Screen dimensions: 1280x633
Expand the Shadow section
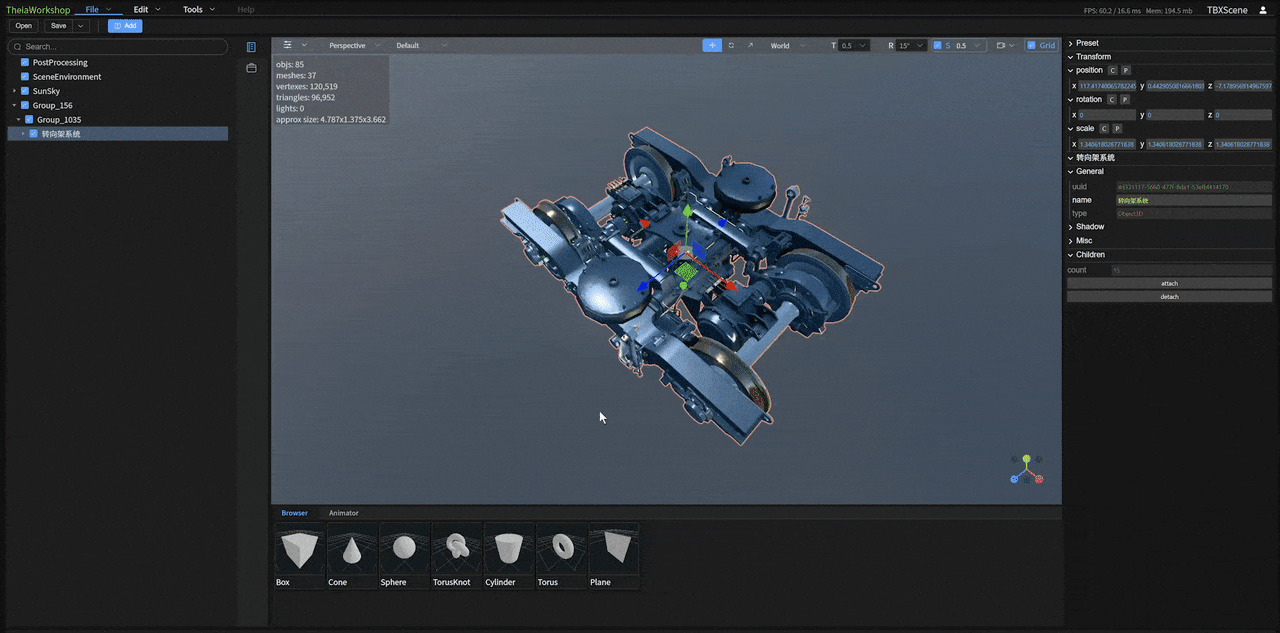1089,227
